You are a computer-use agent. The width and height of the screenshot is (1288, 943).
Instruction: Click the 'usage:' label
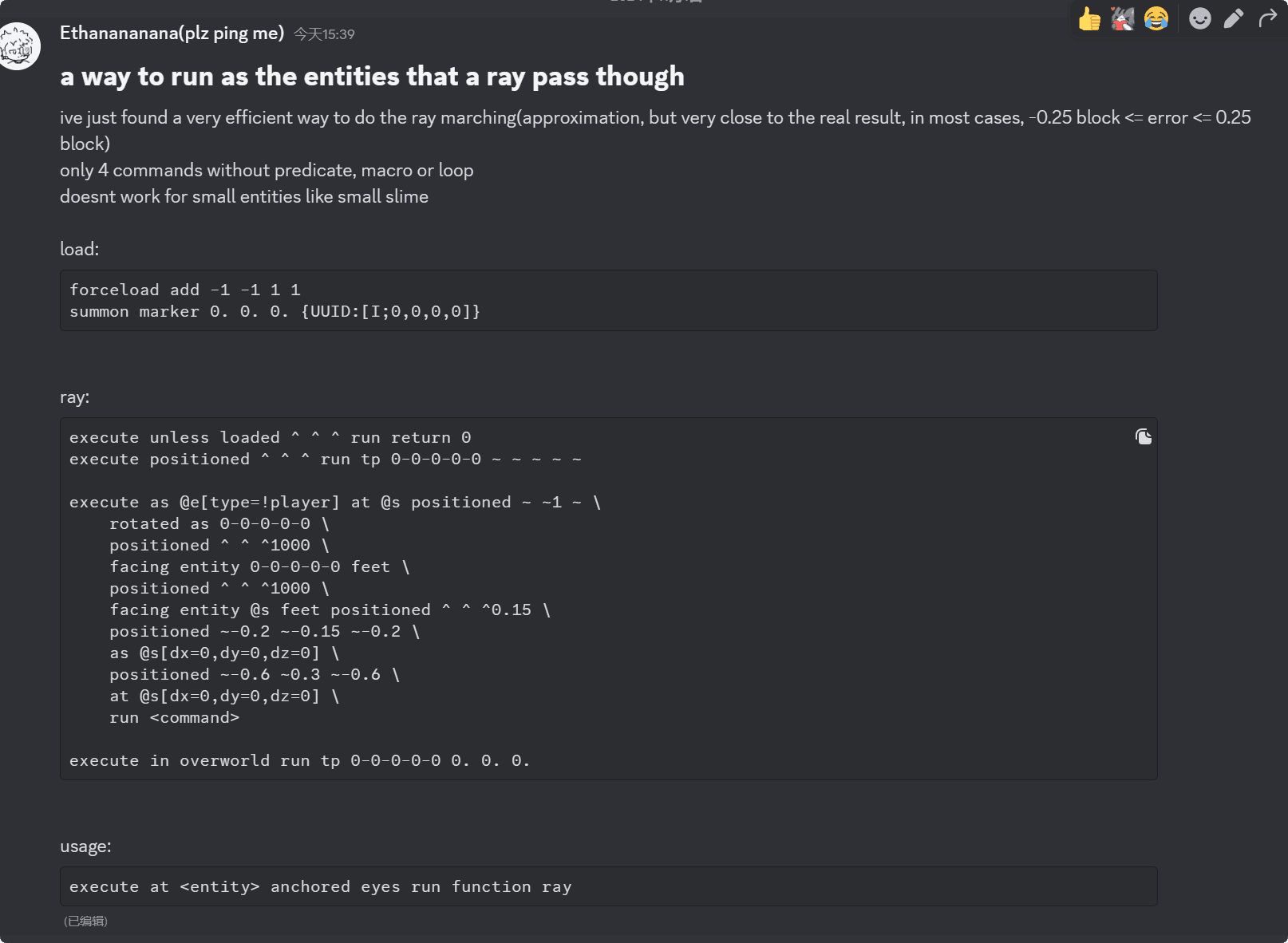pos(85,846)
